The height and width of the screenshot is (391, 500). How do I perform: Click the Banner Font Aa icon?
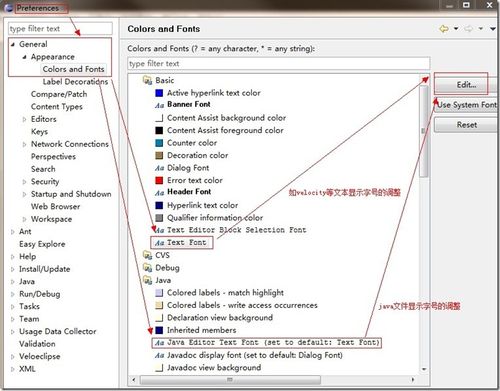pos(159,105)
